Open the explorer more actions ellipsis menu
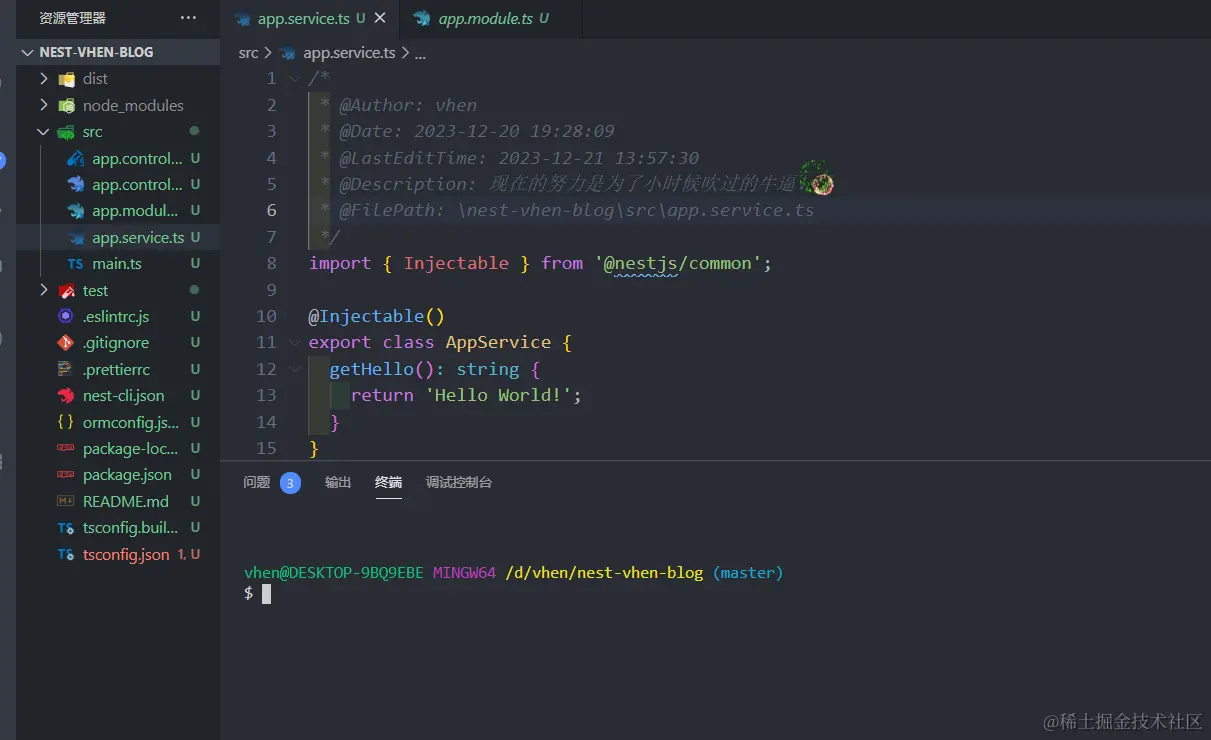 pos(188,18)
